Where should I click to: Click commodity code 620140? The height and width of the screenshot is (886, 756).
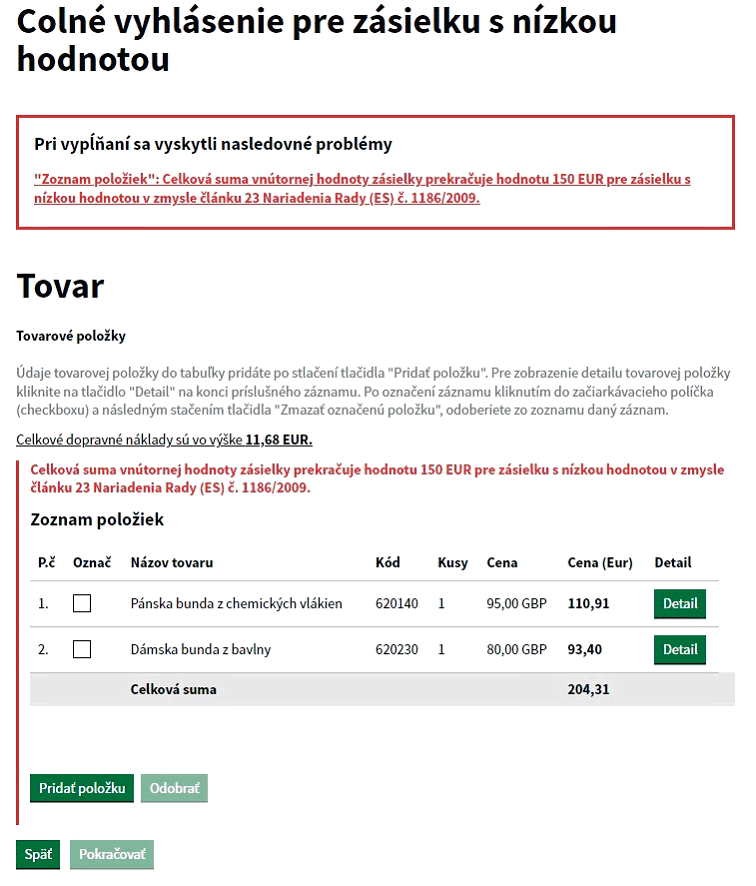pos(397,603)
